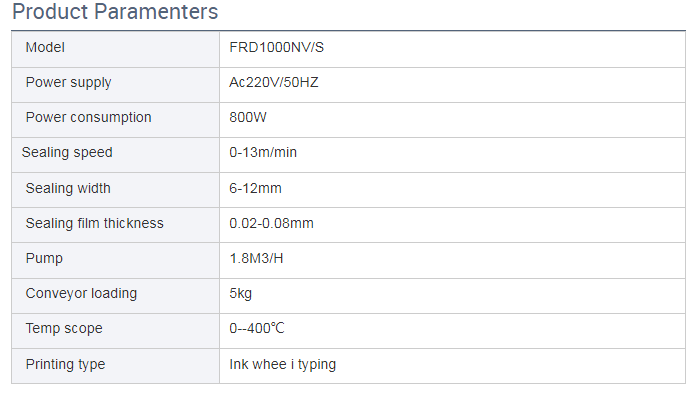Select the Sealing width label
The width and height of the screenshot is (698, 397).
click(x=68, y=188)
